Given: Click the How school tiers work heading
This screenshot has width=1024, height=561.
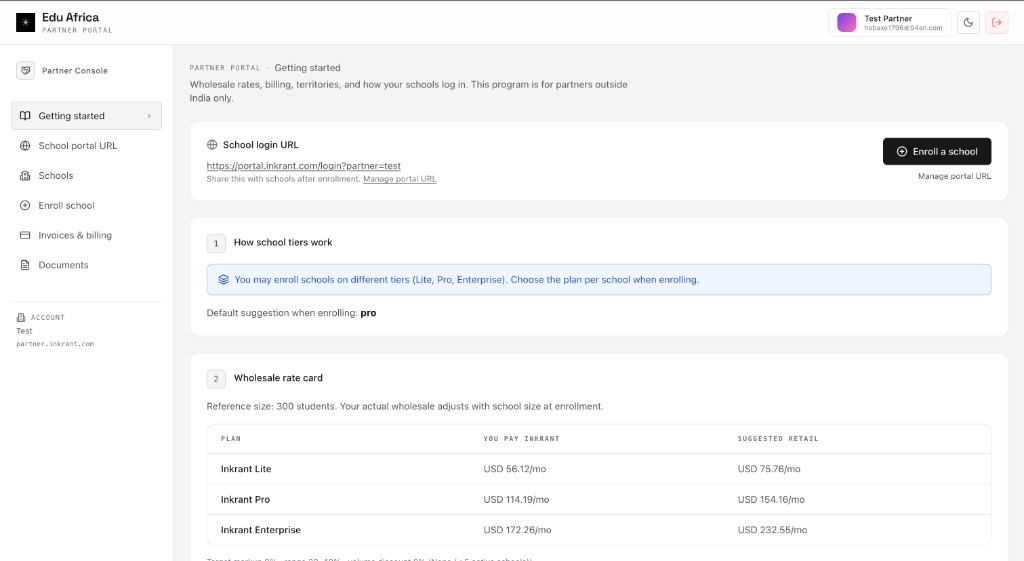Looking at the screenshot, I should coord(283,242).
